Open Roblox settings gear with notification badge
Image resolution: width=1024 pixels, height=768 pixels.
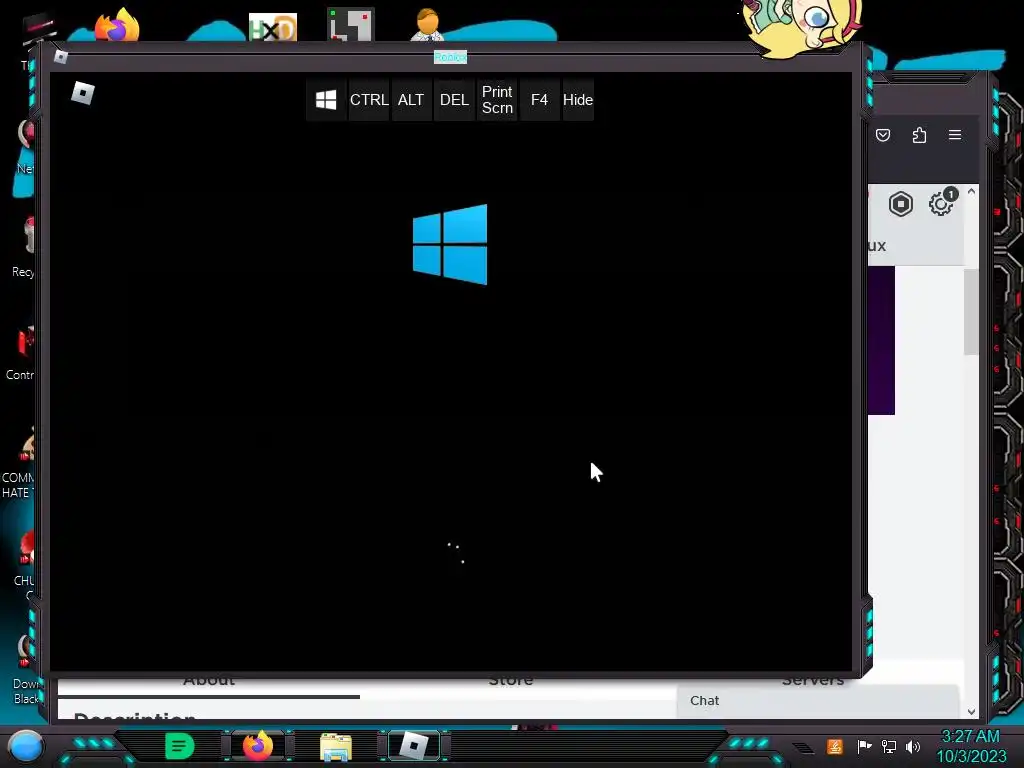(x=941, y=203)
